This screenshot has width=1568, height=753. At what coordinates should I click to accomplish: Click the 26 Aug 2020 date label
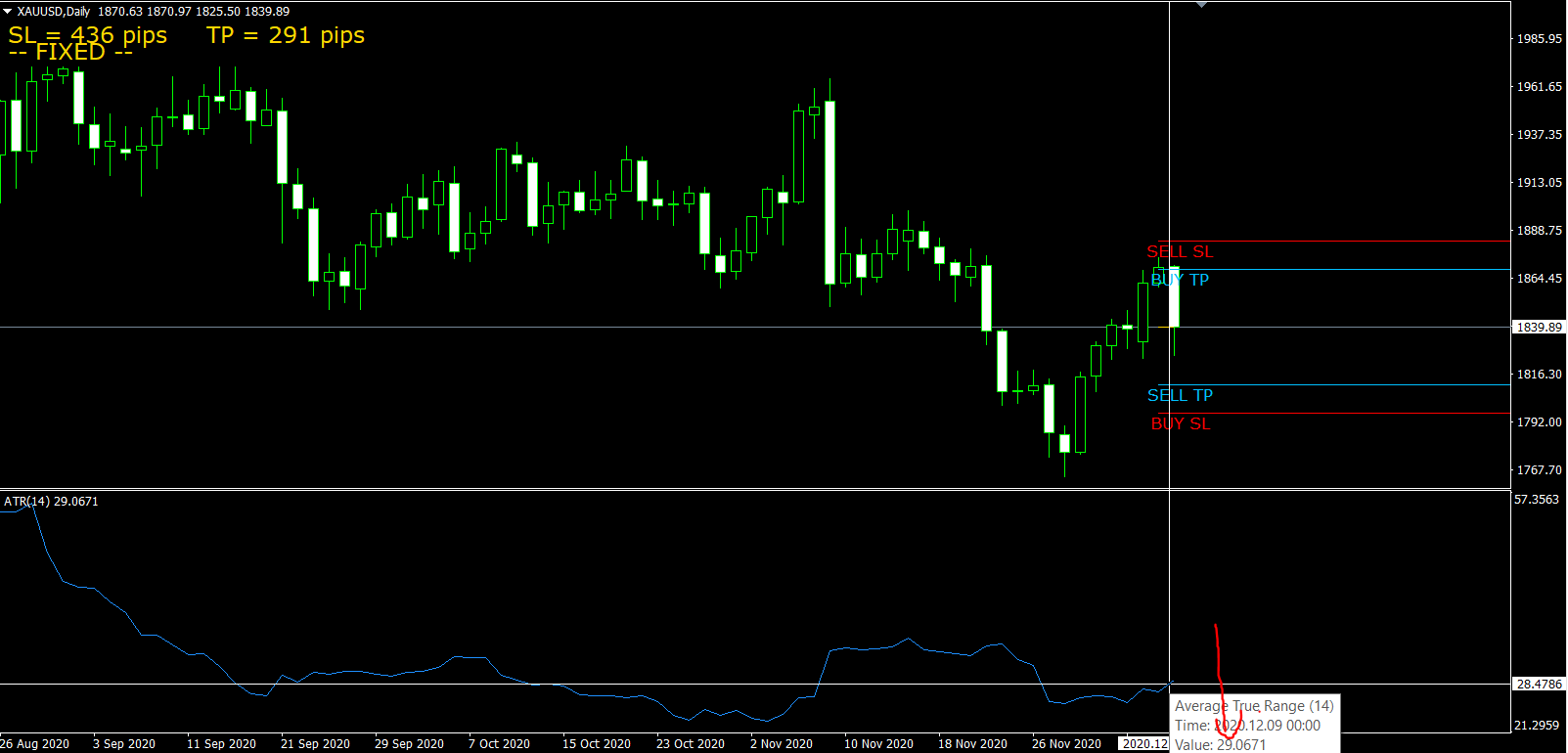[x=35, y=744]
